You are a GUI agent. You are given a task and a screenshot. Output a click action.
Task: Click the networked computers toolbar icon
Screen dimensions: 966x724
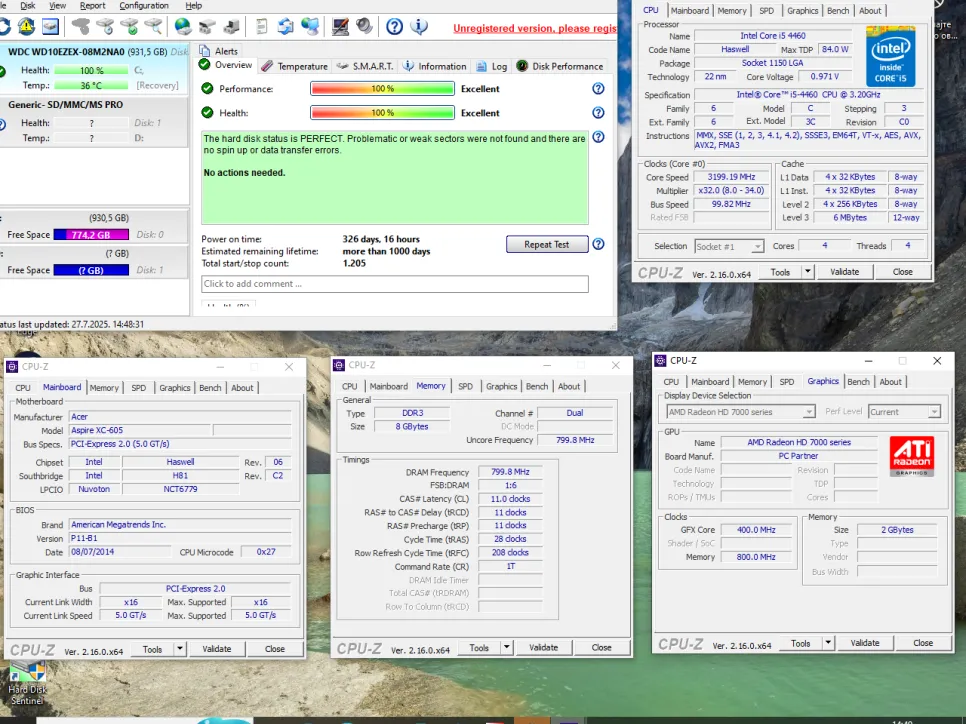[310, 26]
